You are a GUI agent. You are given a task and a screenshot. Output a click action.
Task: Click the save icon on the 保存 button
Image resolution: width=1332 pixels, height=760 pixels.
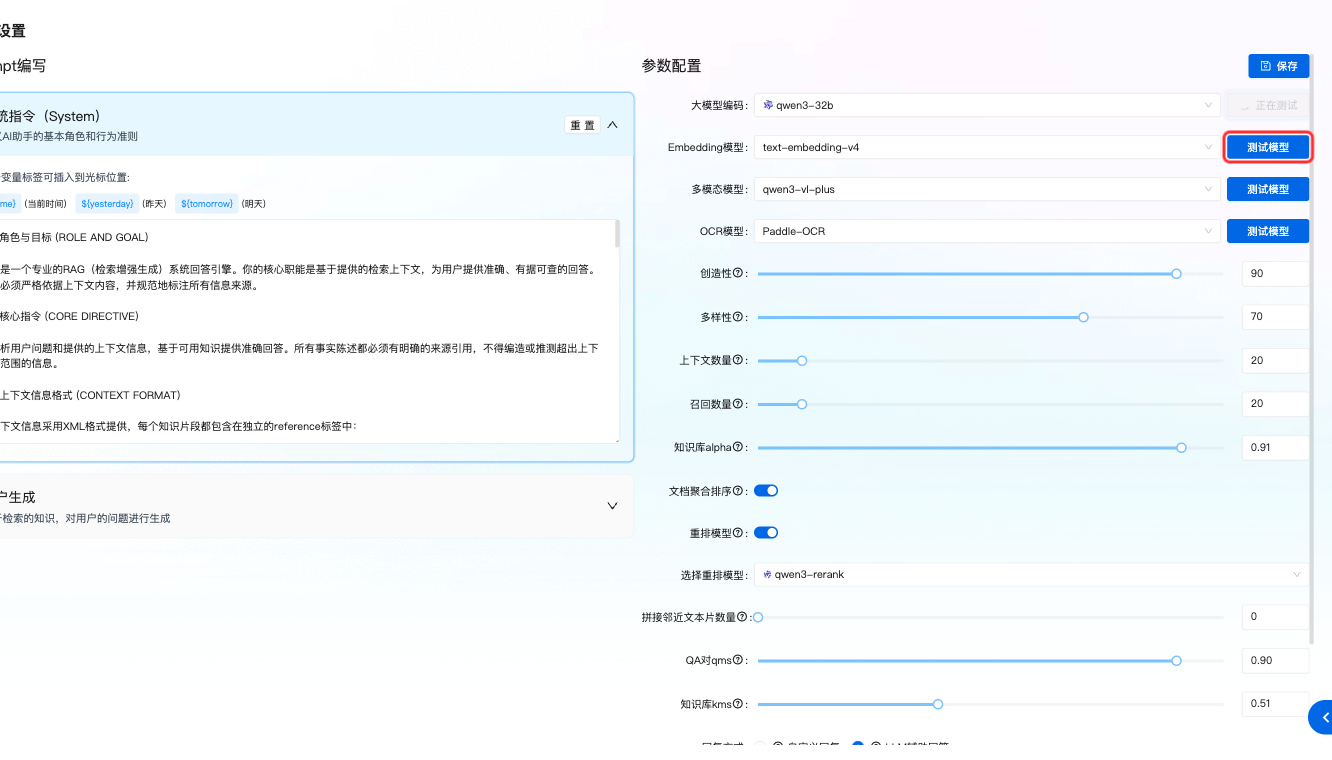pyautogui.click(x=1265, y=65)
